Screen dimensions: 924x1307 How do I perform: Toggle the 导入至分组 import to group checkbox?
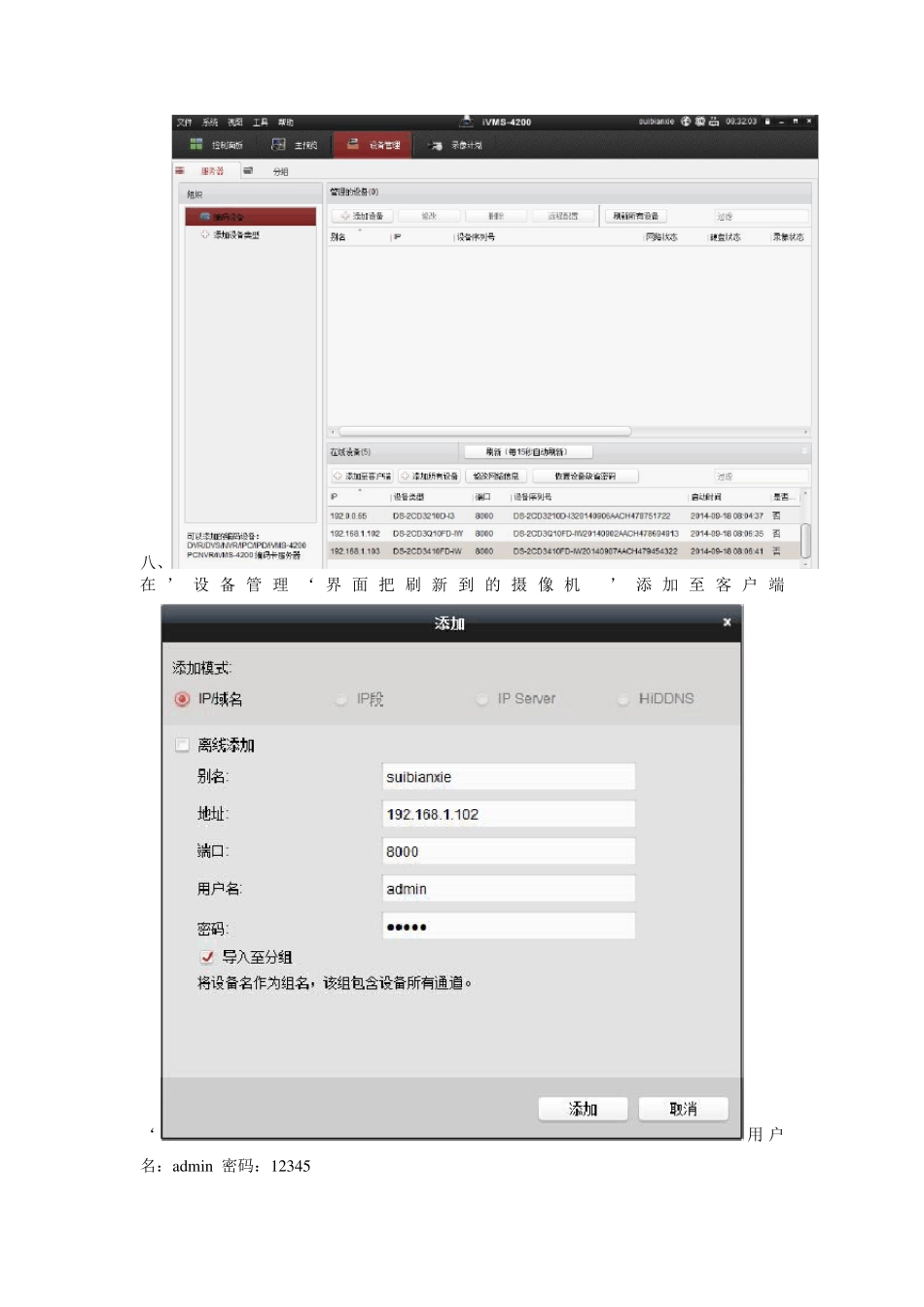[x=207, y=957]
